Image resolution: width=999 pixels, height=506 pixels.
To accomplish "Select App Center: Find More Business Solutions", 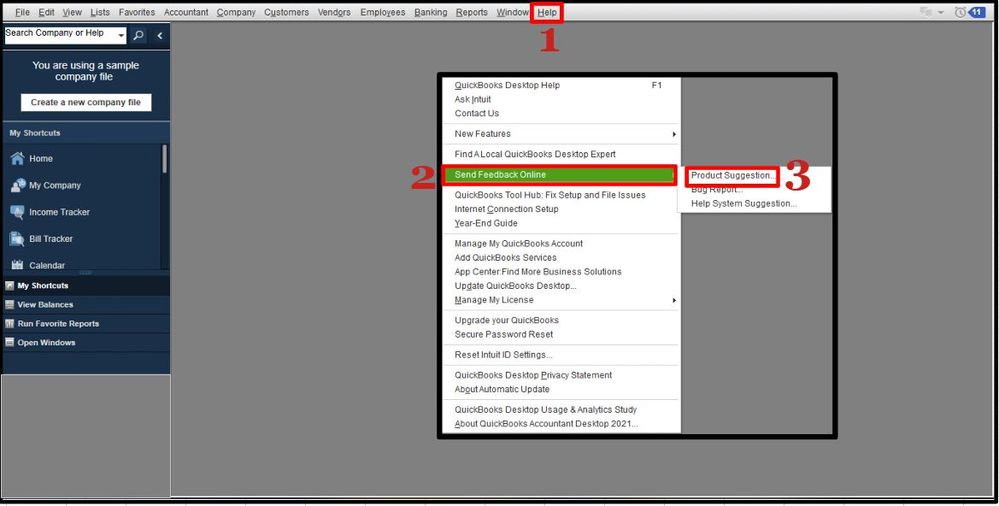I will 562,271.
